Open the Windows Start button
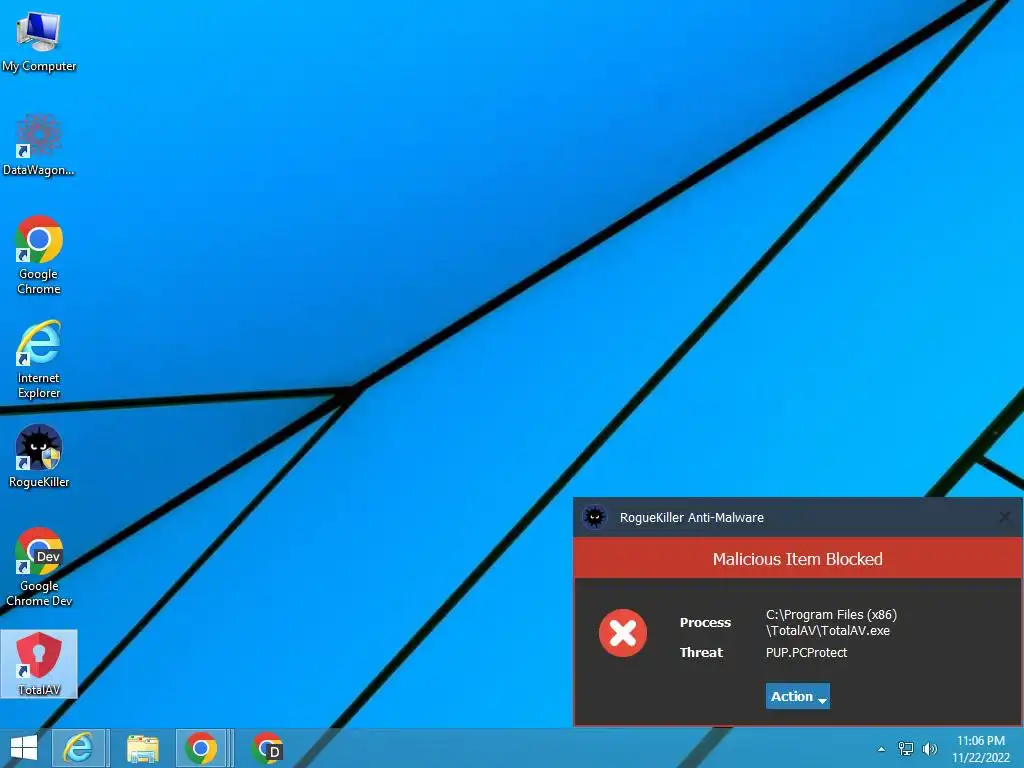Viewport: 1024px width, 768px height. [x=24, y=748]
